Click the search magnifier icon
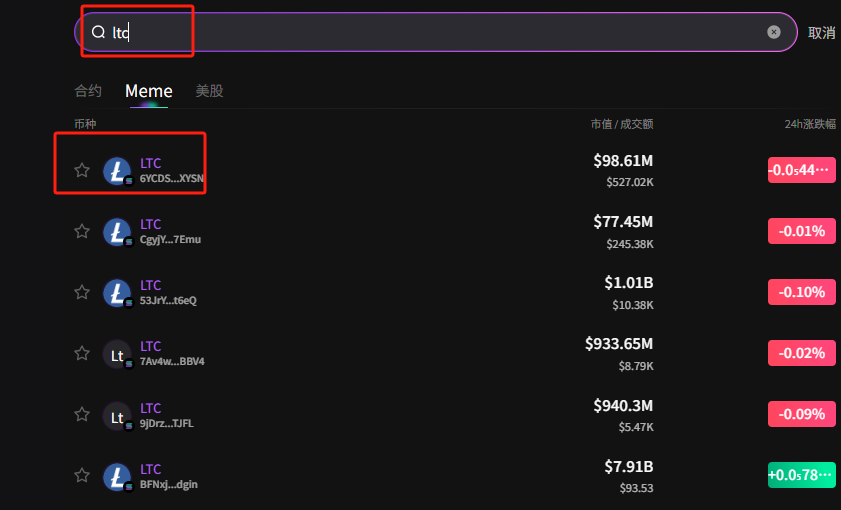Image resolution: width=841 pixels, height=510 pixels. [98, 32]
